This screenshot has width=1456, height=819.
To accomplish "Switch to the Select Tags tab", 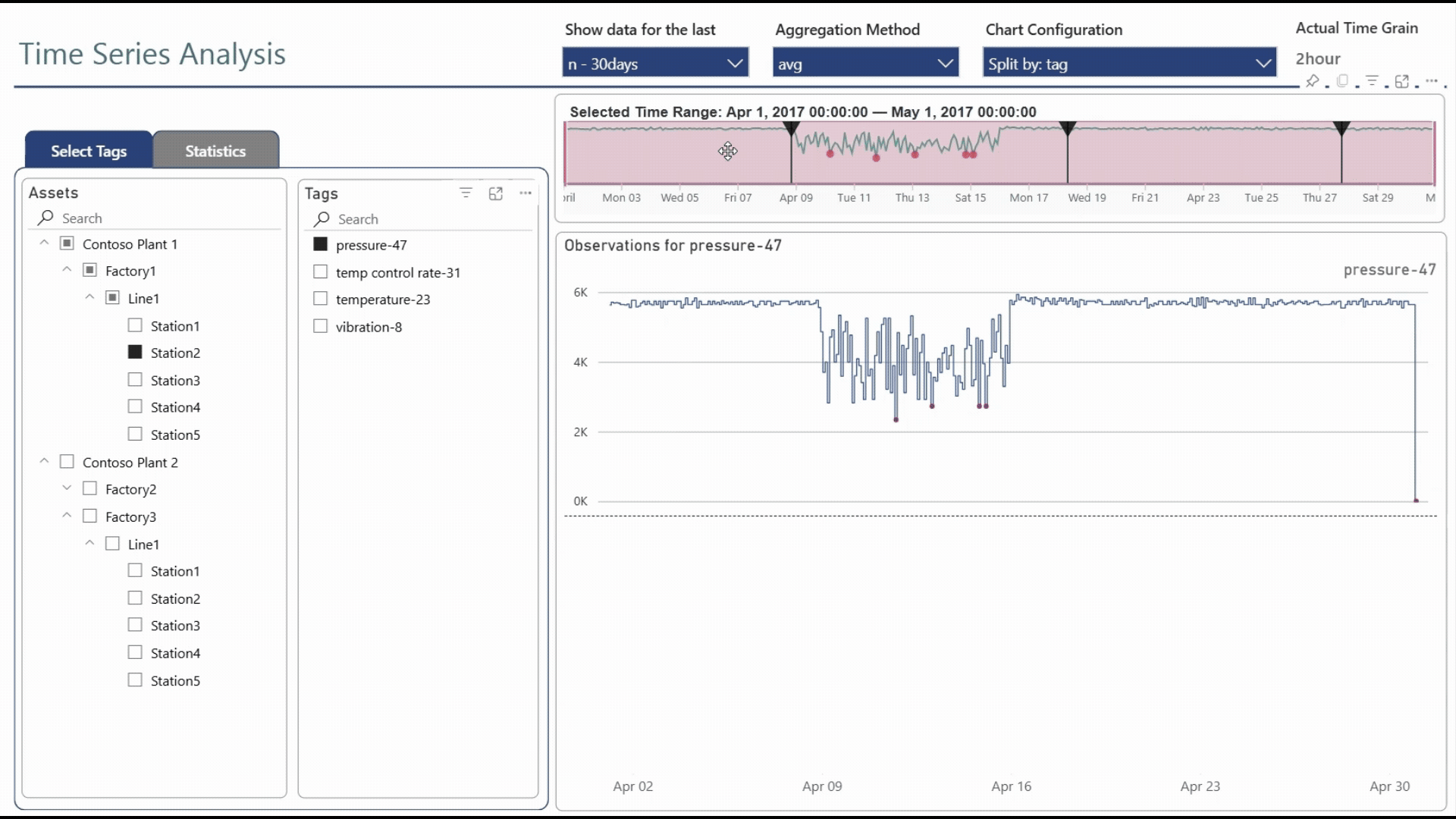I will click(x=87, y=150).
